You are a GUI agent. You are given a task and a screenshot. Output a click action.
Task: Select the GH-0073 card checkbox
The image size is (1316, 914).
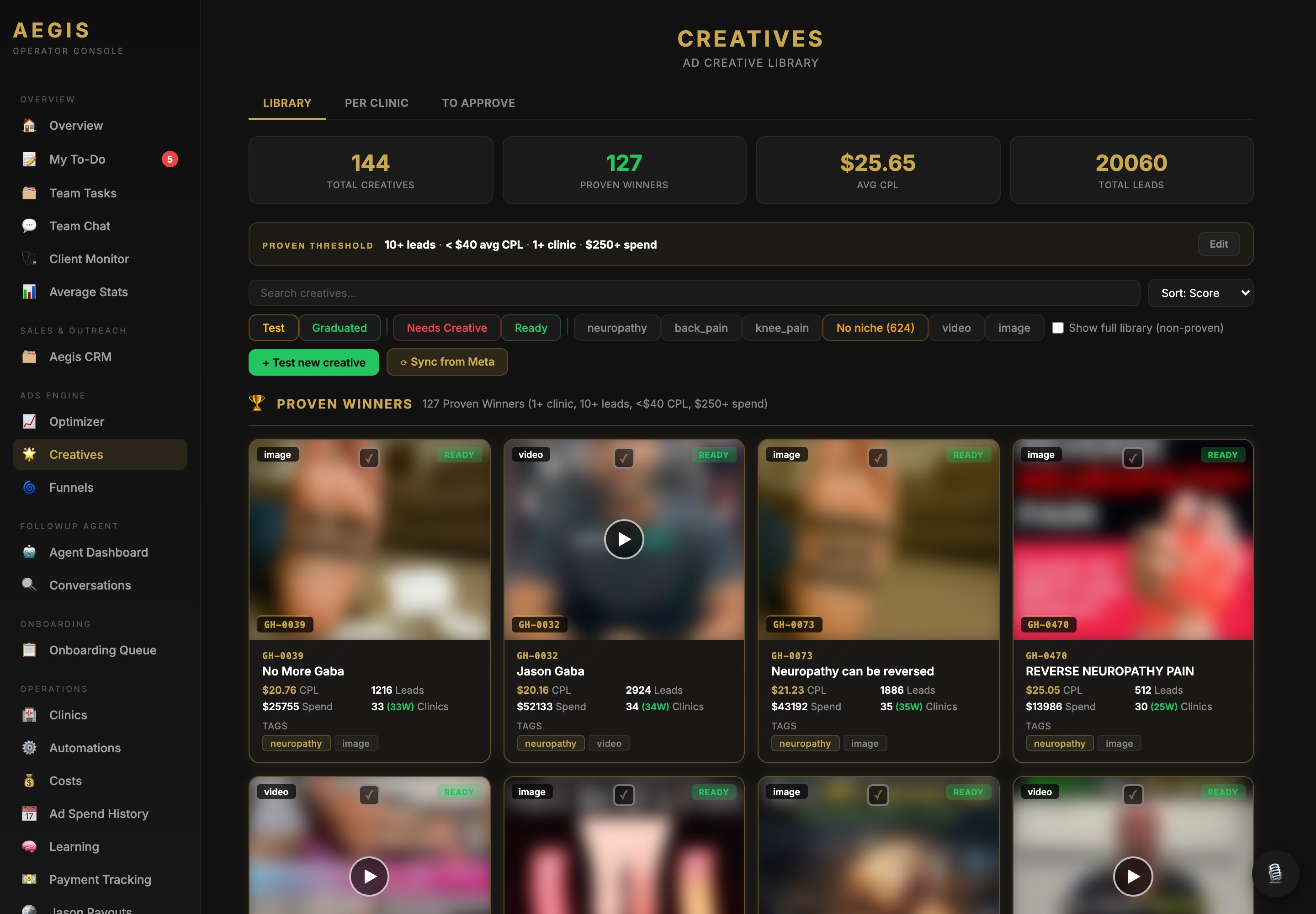[x=878, y=457]
